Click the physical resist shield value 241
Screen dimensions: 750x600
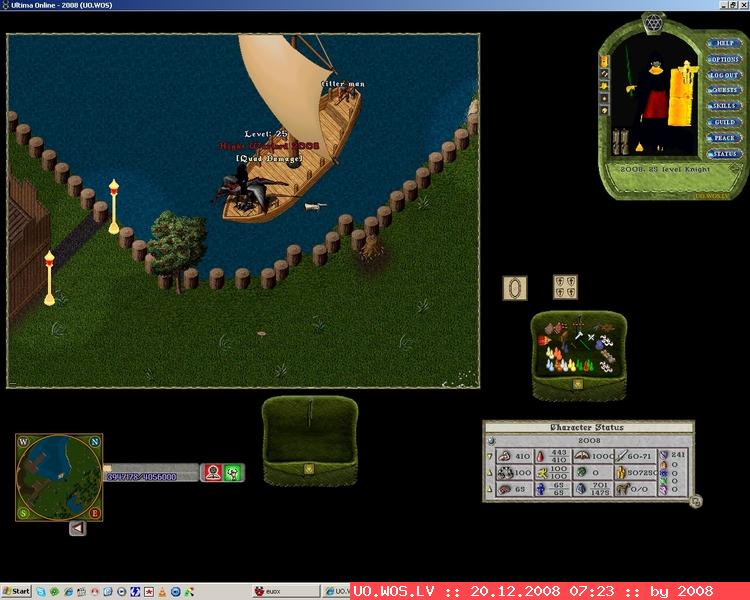[x=678, y=455]
